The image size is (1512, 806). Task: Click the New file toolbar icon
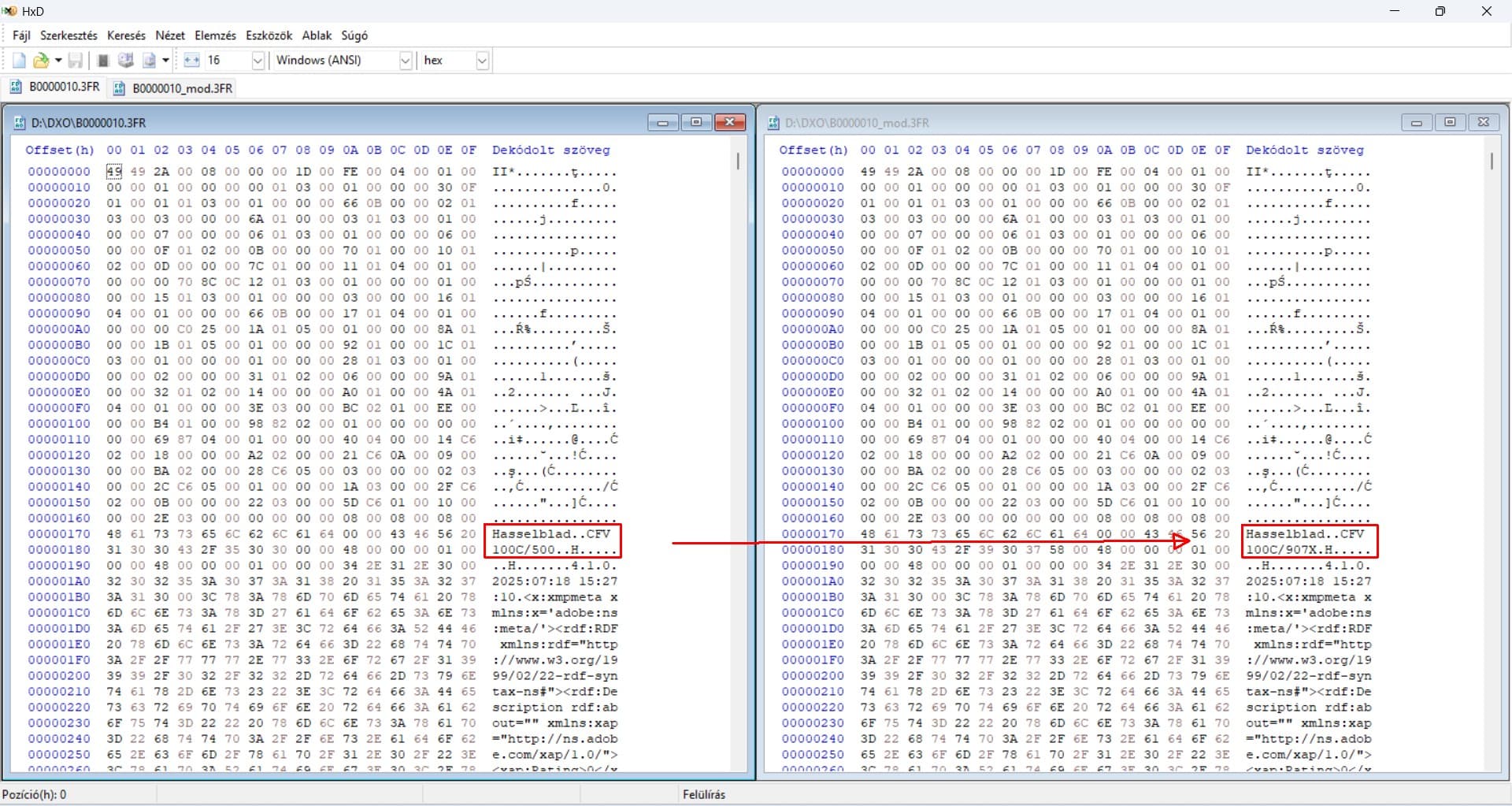coord(19,61)
